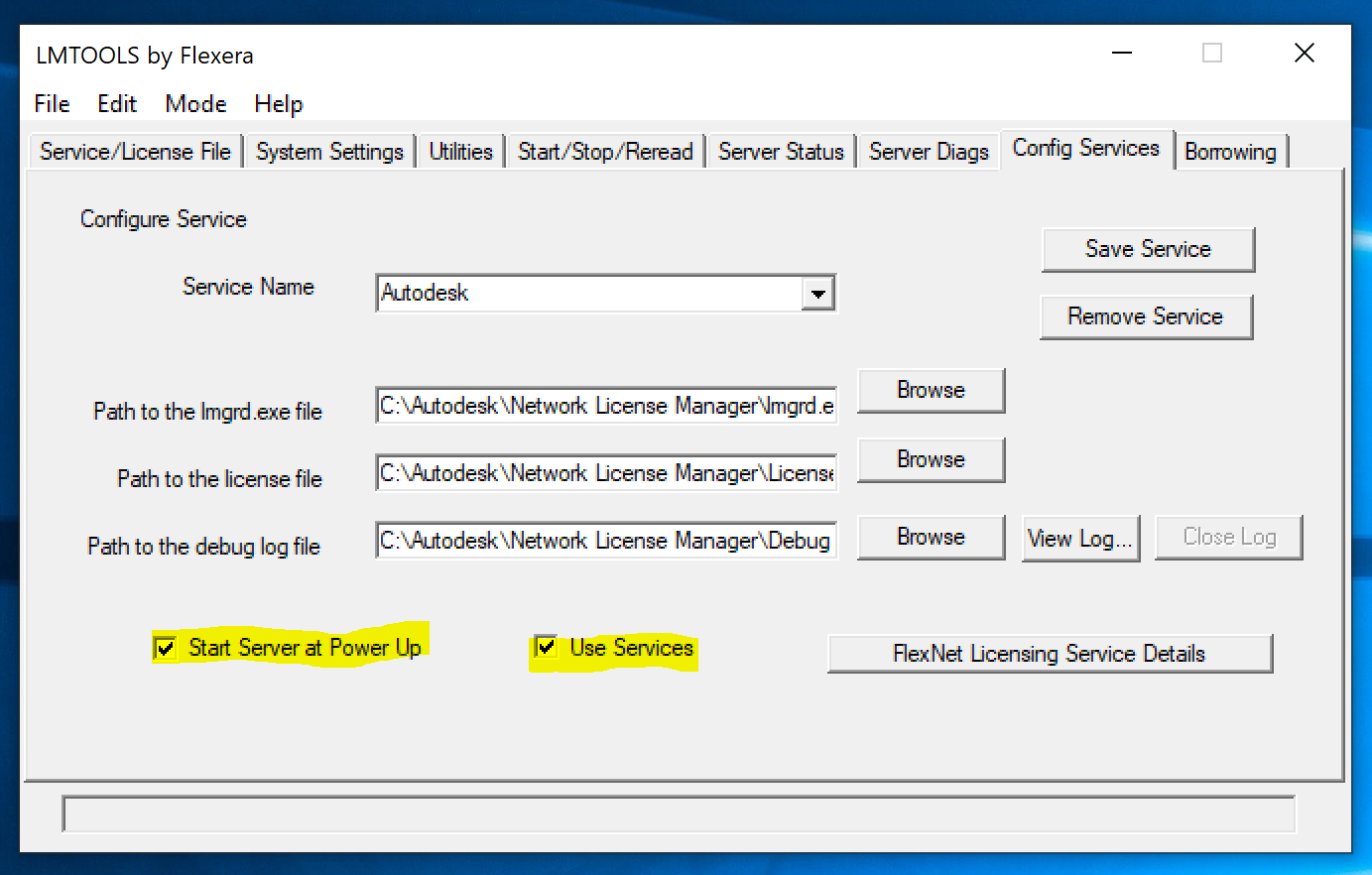Toggle the Use Services checkbox
Viewport: 1372px width, 875px height.
tap(546, 647)
